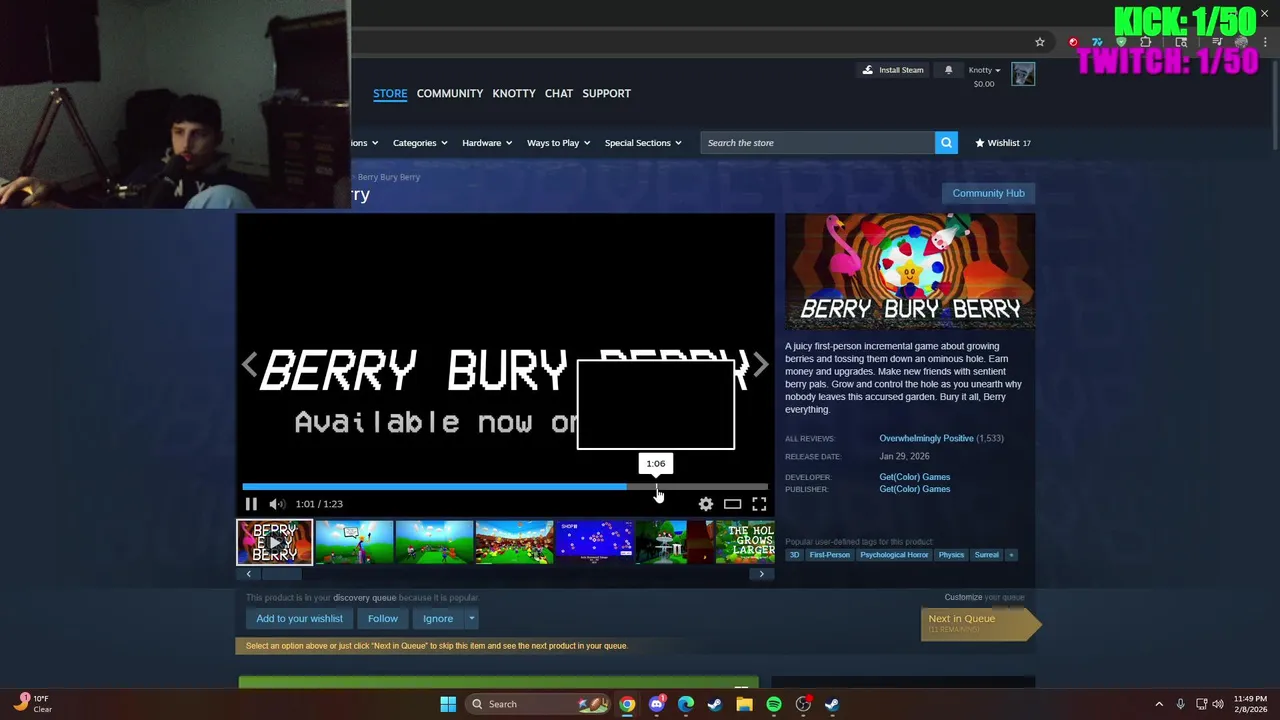Go to previous media with left arrow
The width and height of the screenshot is (1280, 720).
pyautogui.click(x=249, y=365)
